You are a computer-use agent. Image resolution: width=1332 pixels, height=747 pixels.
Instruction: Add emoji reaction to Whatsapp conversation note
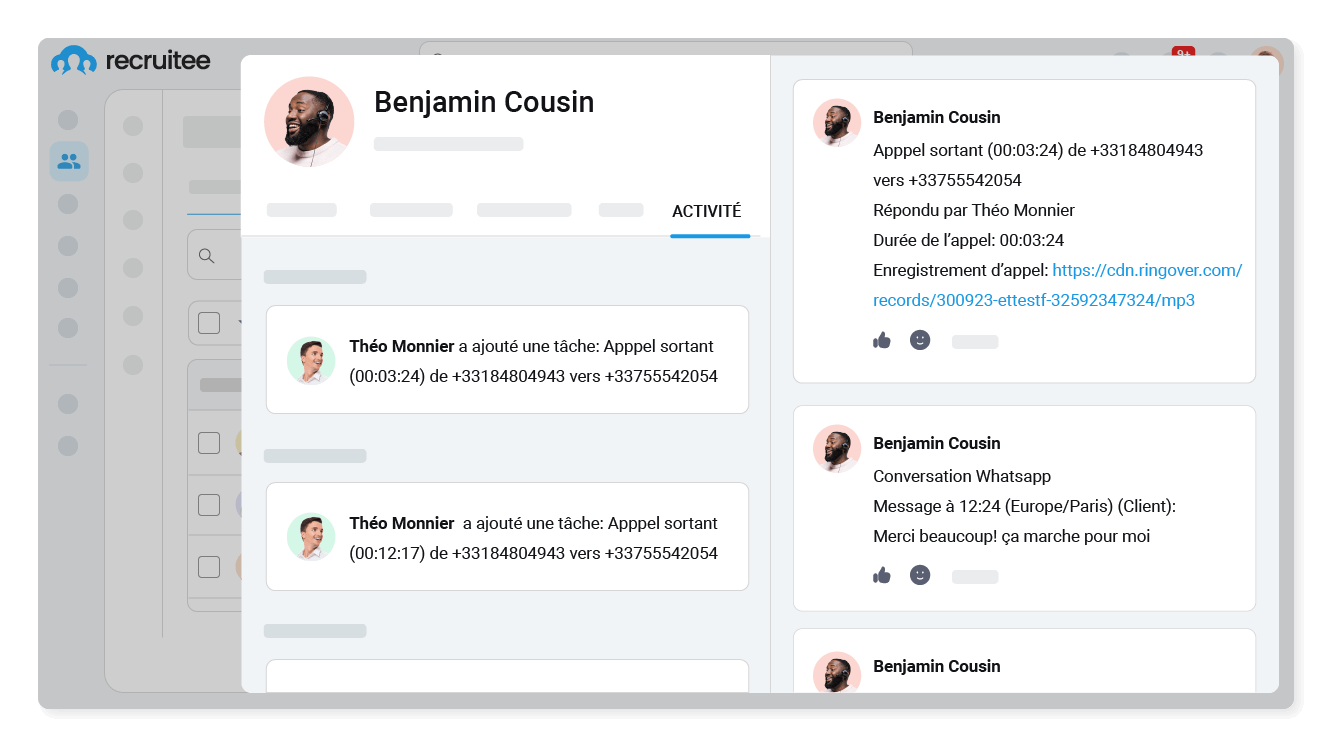920,575
